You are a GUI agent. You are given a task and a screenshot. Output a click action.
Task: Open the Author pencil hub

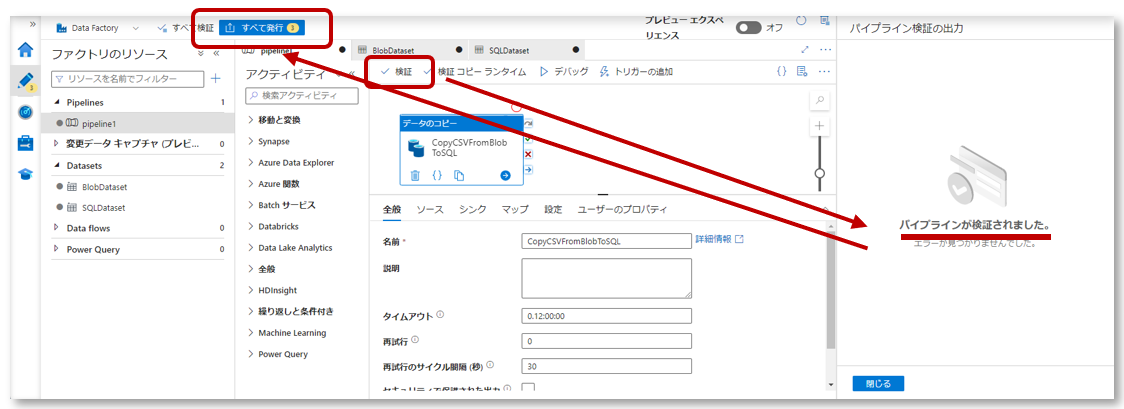coord(26,80)
